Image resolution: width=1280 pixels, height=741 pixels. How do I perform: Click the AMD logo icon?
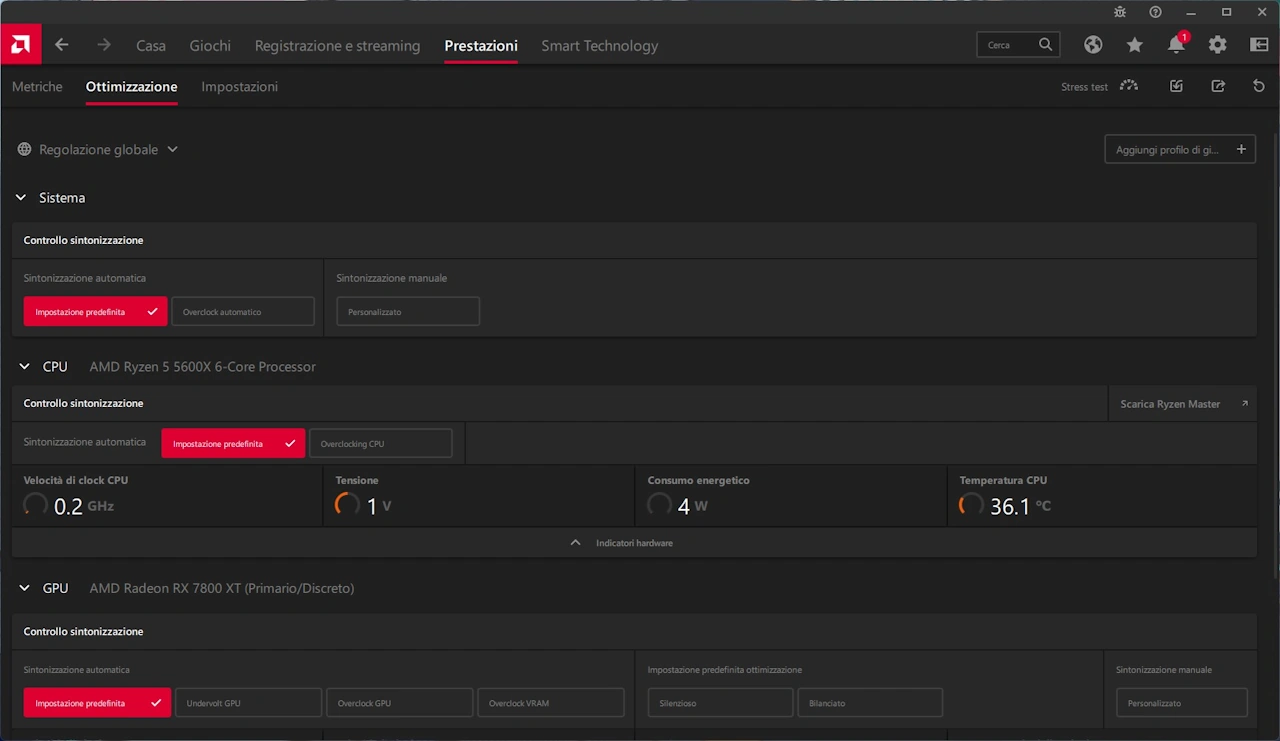20,45
